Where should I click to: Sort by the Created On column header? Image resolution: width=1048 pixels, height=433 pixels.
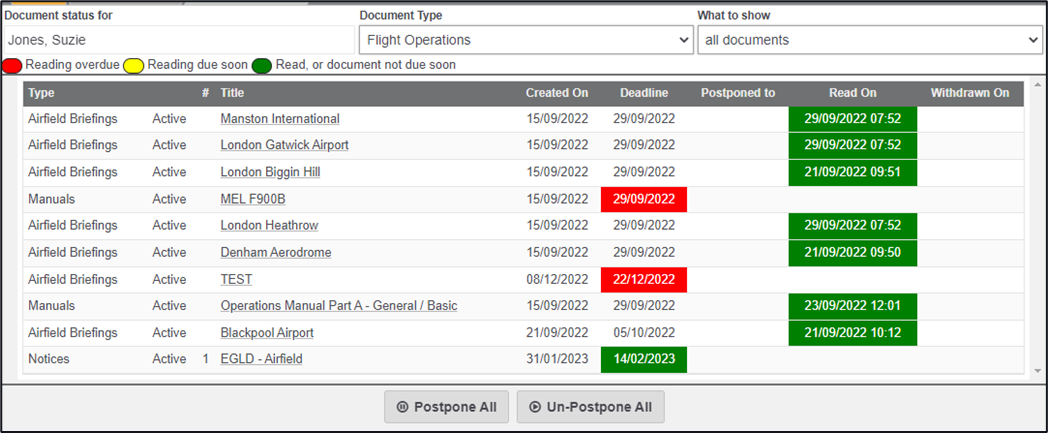(557, 93)
